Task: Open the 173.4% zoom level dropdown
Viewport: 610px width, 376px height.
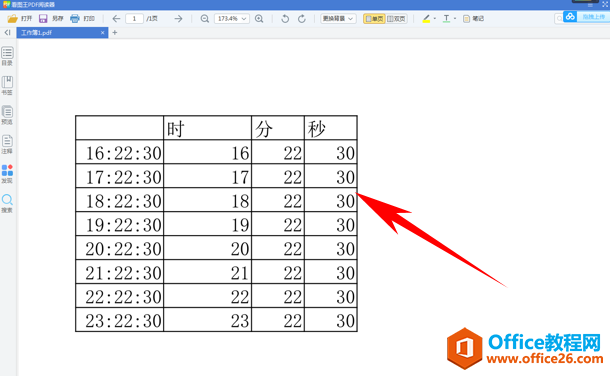Action: pos(232,18)
